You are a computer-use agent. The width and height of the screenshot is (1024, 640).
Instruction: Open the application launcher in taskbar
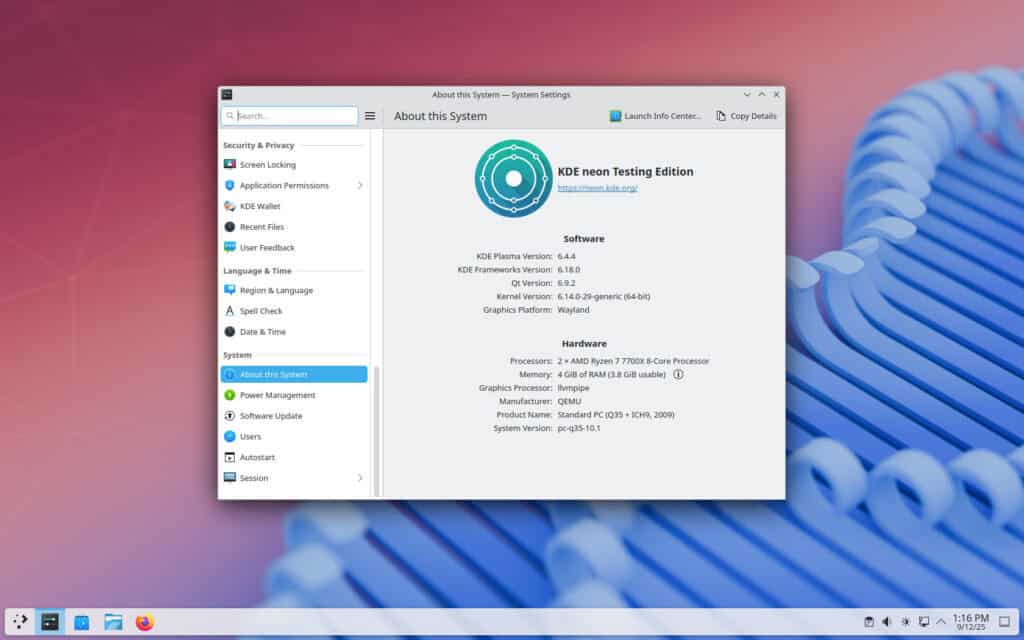coord(20,622)
